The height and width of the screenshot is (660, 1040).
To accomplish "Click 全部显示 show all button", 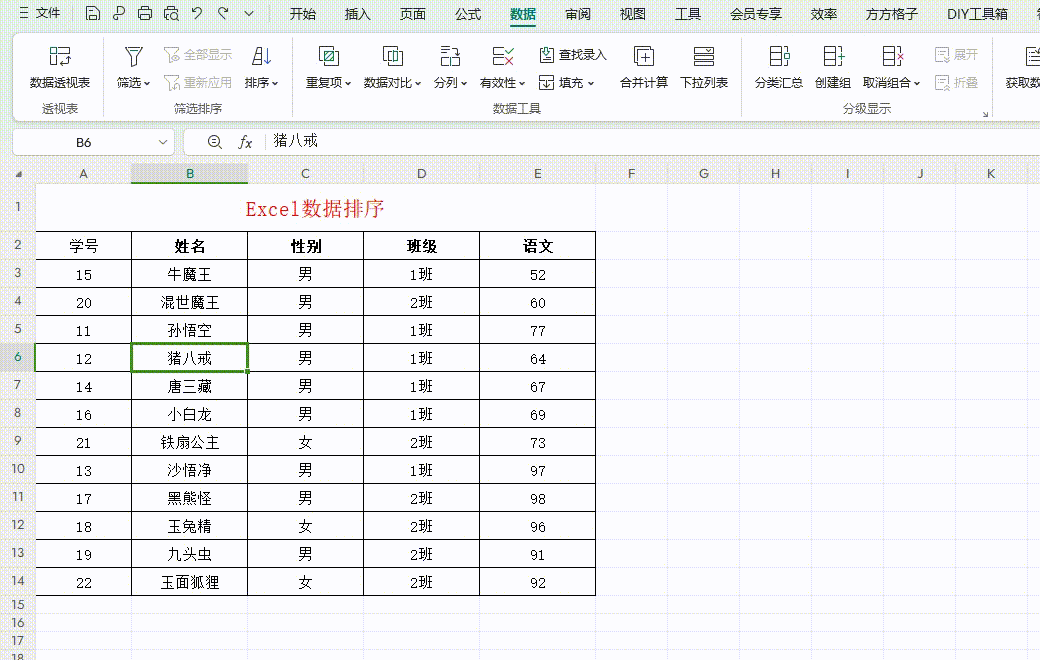I will point(198,55).
